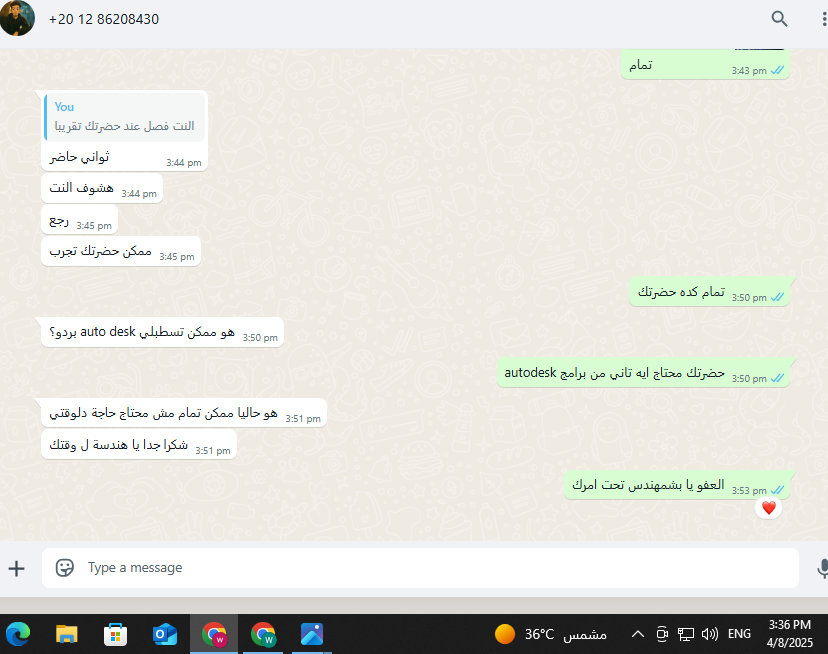Click the read ticks on the 3:43 pm message

(x=777, y=70)
